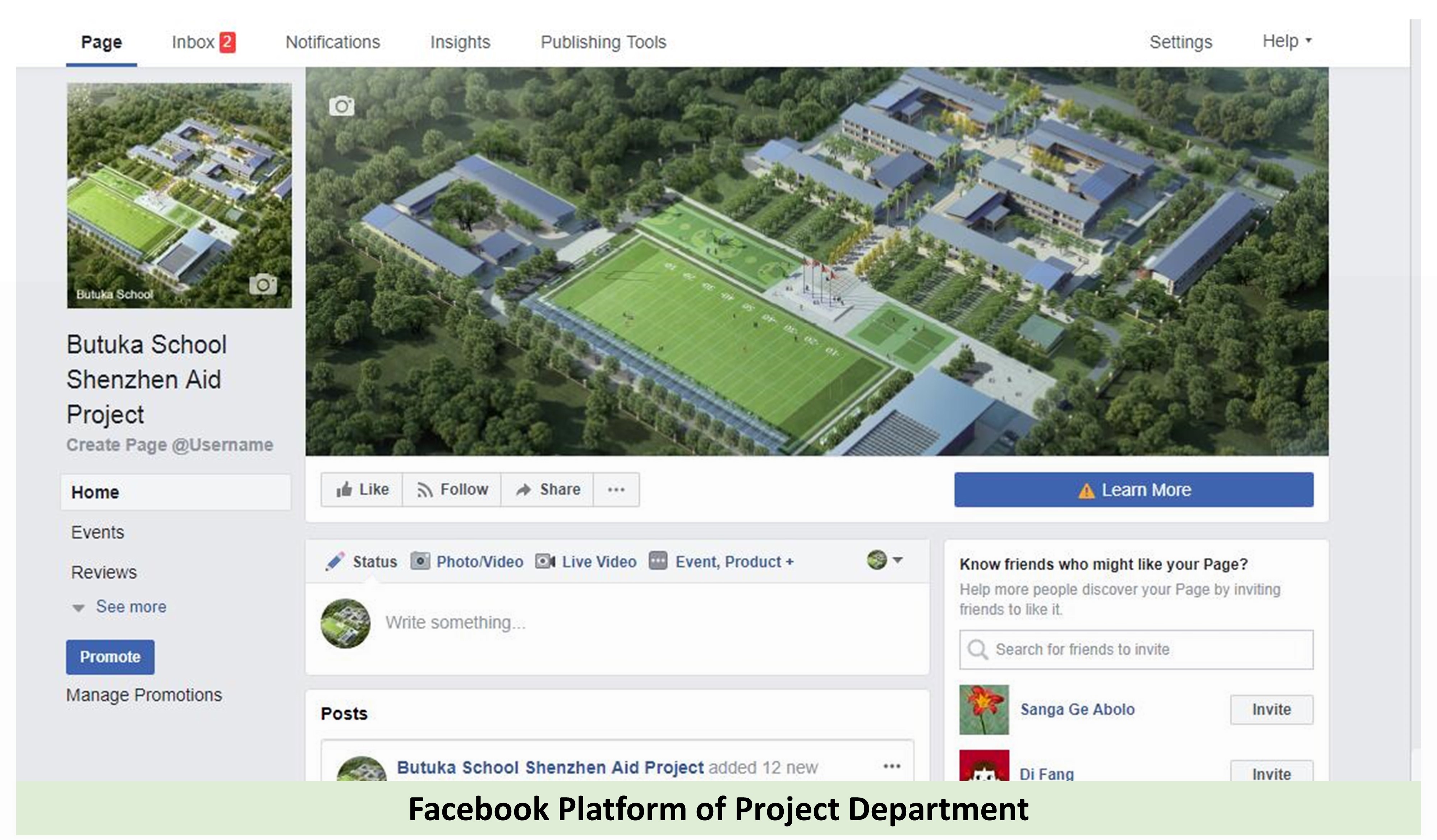This screenshot has height=840, width=1437.
Task: Click the Share arrow button
Action: coord(547,489)
